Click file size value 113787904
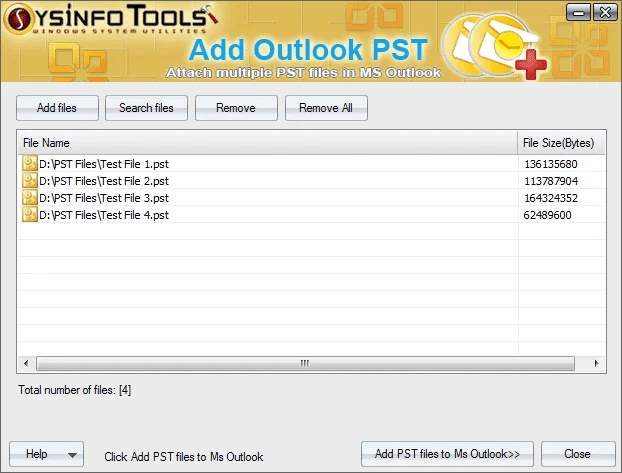Viewport: 622px width, 473px height. coord(551,181)
